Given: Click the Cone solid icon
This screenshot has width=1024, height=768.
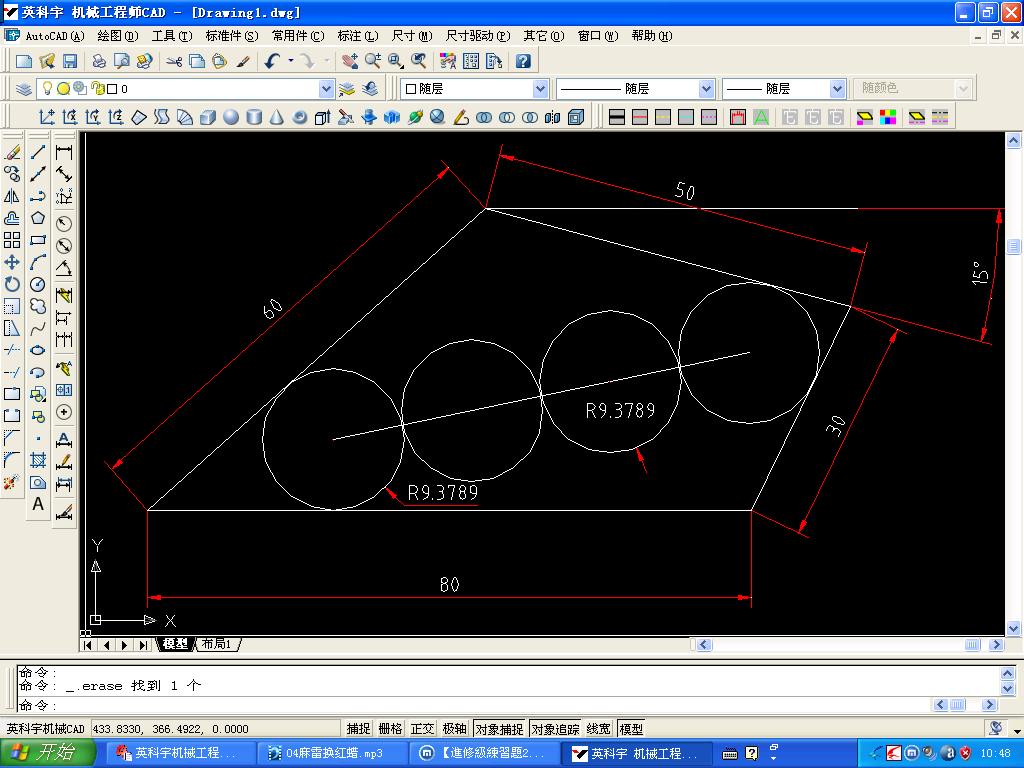Looking at the screenshot, I should coord(277,117).
